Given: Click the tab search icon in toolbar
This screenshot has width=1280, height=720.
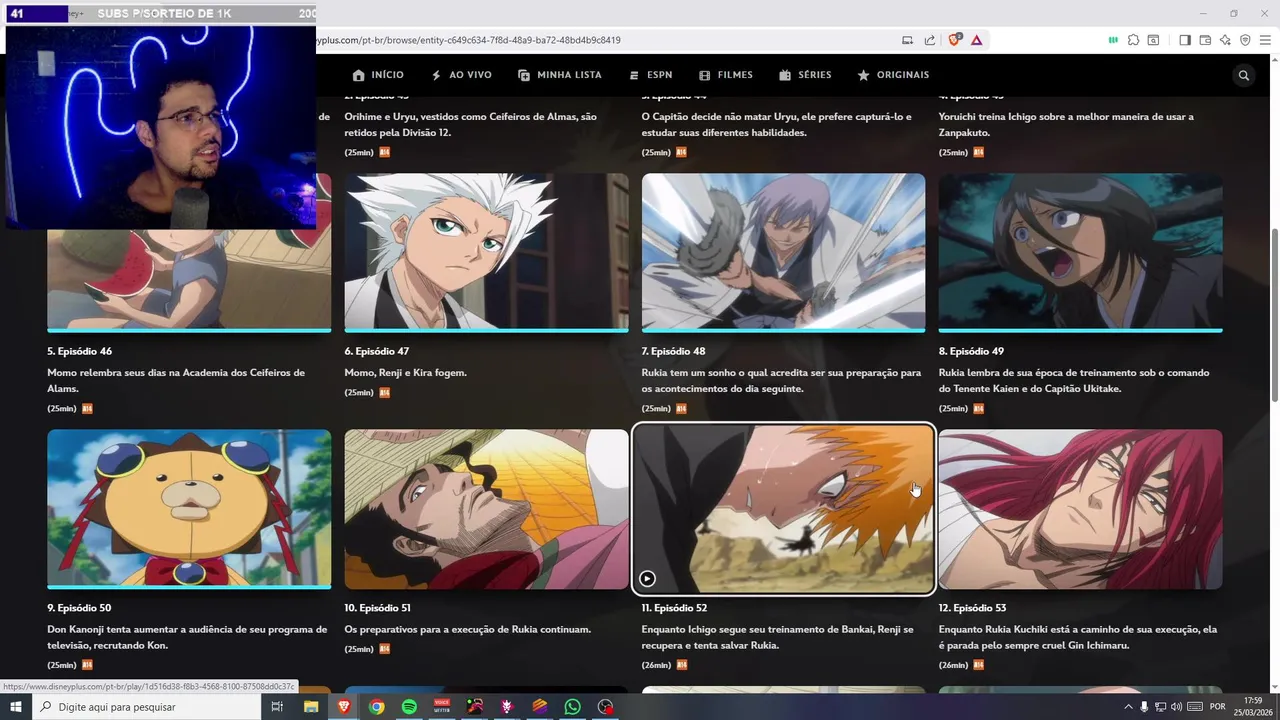Looking at the screenshot, I should 1153,40.
